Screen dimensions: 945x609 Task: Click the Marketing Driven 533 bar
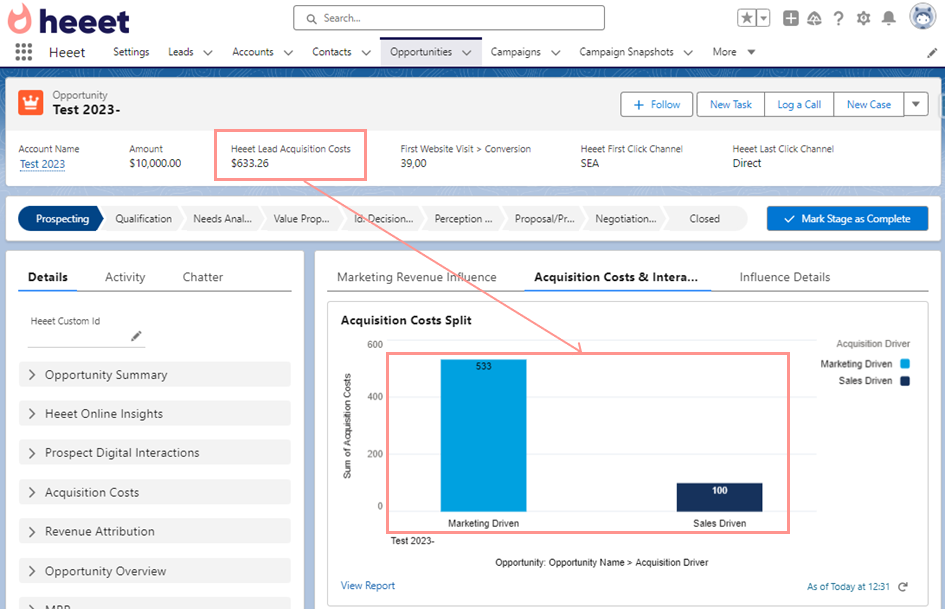483,435
